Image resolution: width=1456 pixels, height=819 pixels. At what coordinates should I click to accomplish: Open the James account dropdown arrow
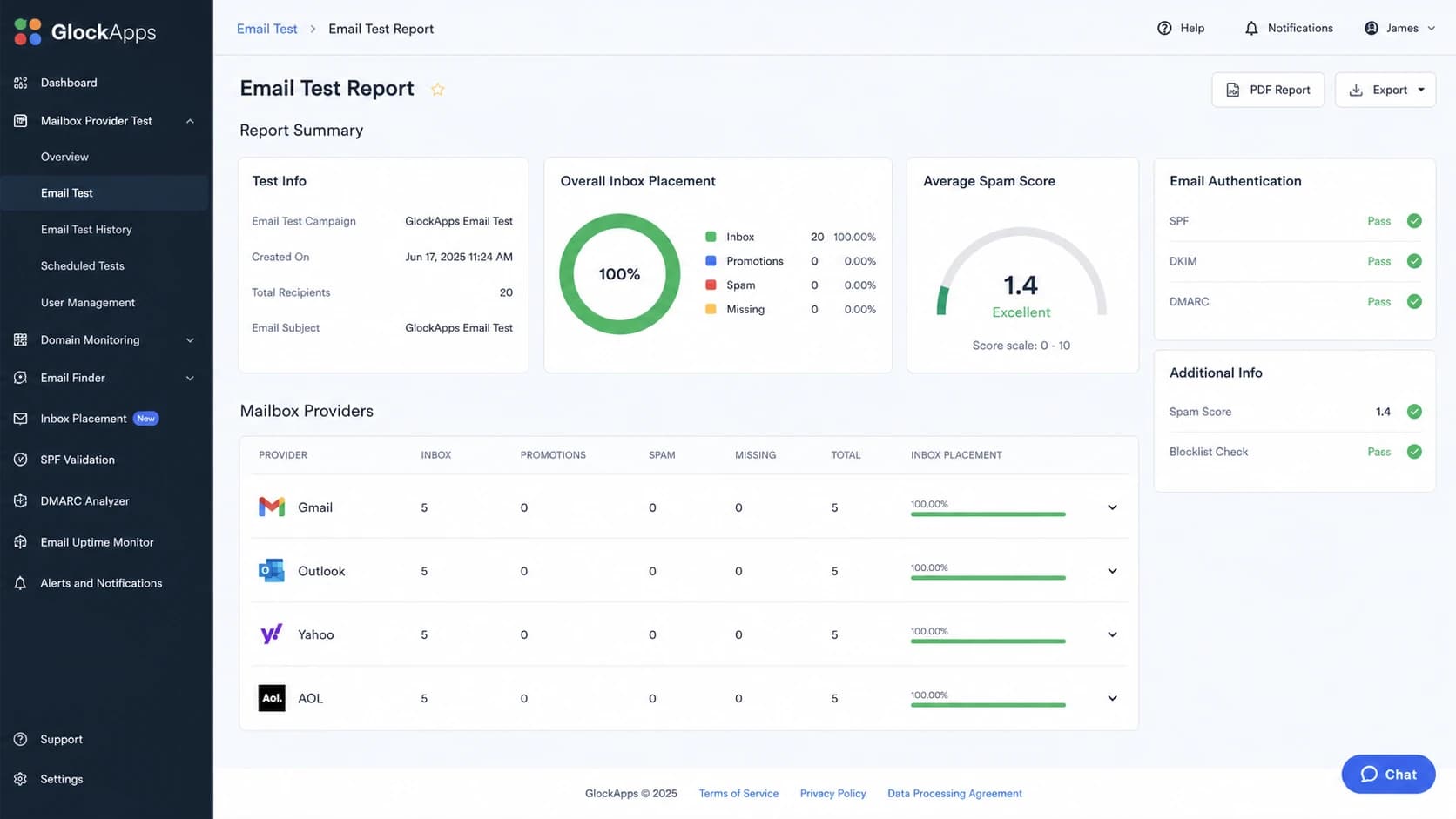1431,29
